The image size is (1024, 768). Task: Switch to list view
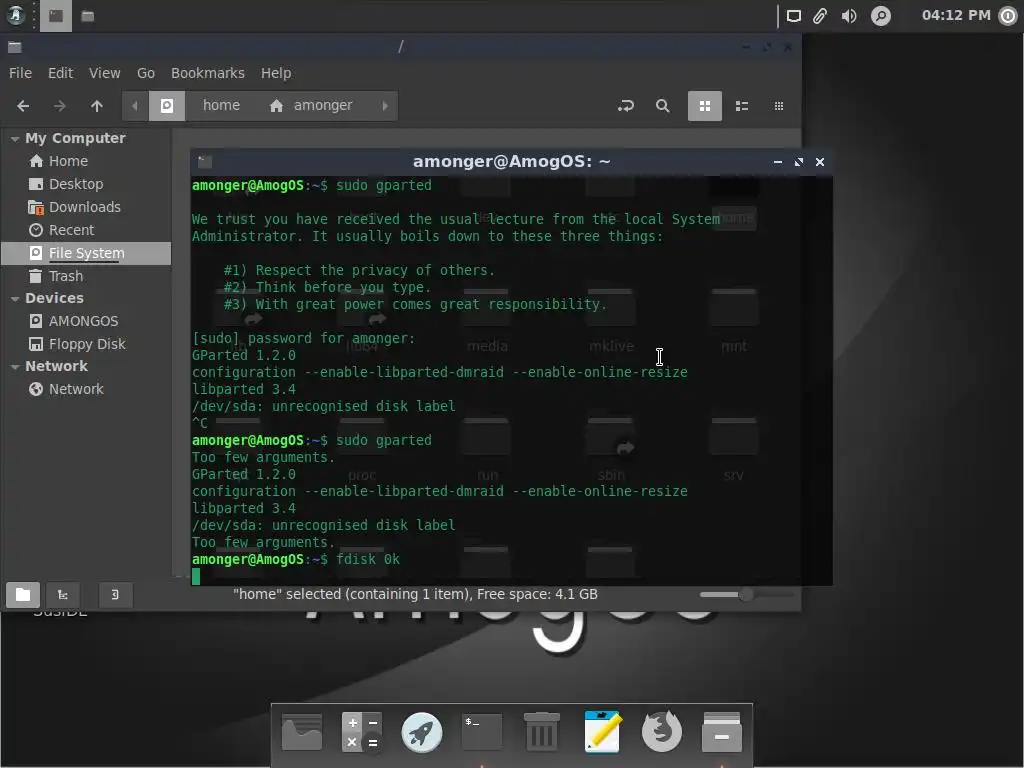tap(742, 106)
